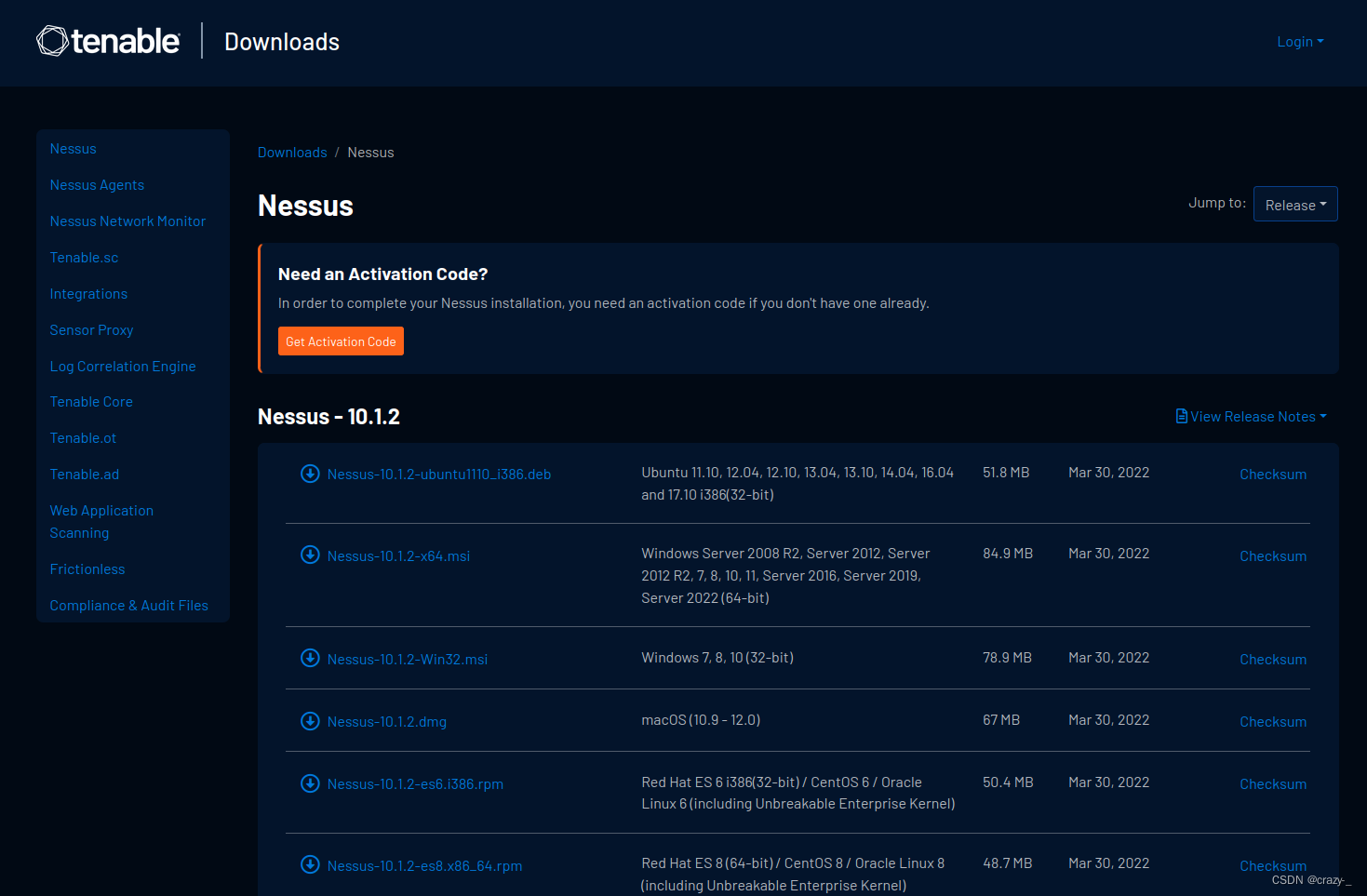
Task: Go to Integrations in the sidebar
Action: pyautogui.click(x=88, y=294)
